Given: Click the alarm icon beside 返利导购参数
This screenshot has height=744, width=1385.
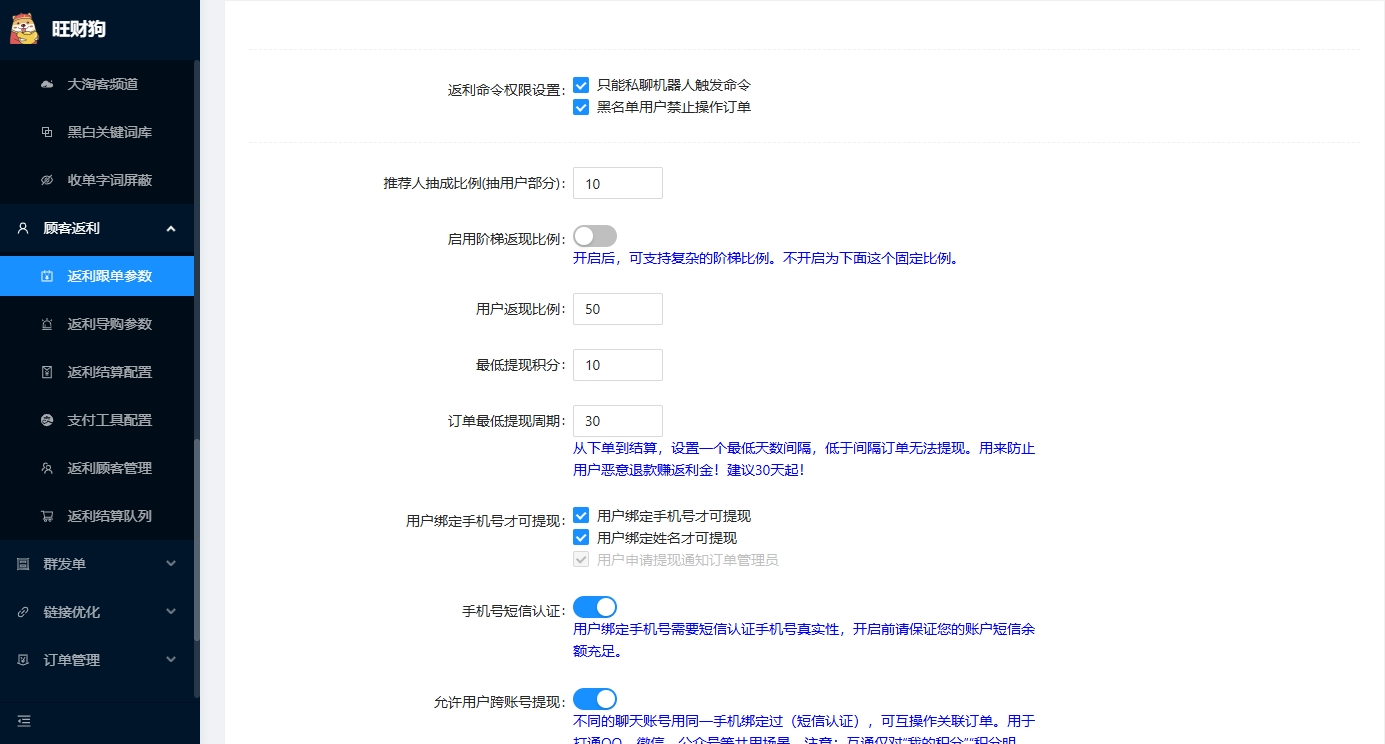Looking at the screenshot, I should point(47,325).
